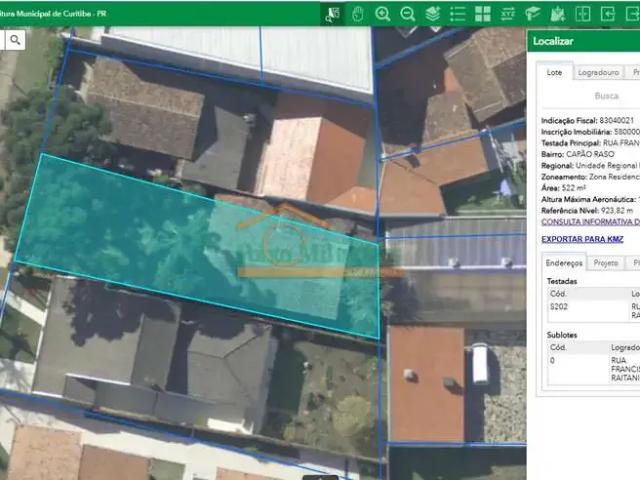Switch to the Logradouro tab
640x480 pixels.
pyautogui.click(x=596, y=73)
